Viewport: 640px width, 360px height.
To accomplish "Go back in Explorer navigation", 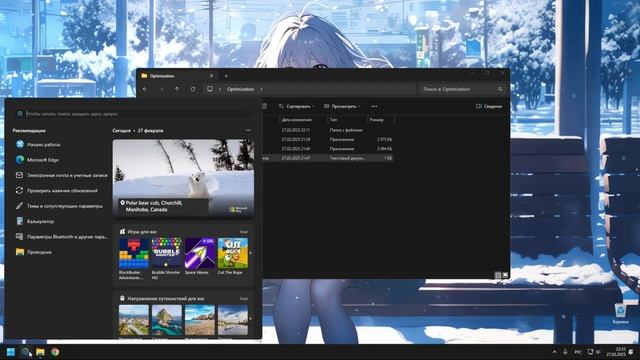I will (x=145, y=89).
